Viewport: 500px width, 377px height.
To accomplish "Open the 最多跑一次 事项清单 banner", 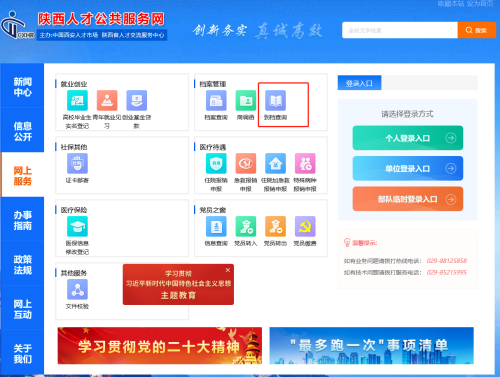I will coord(371,345).
